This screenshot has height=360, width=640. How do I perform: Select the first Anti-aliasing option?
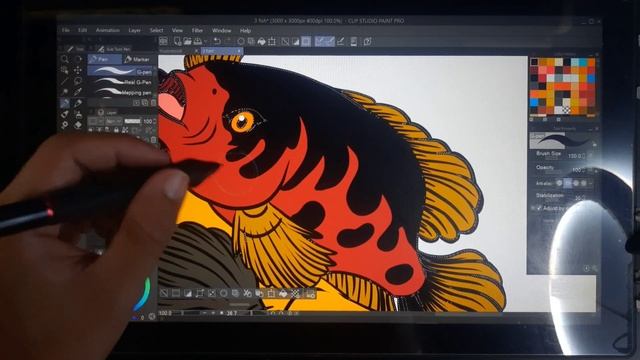[560, 183]
